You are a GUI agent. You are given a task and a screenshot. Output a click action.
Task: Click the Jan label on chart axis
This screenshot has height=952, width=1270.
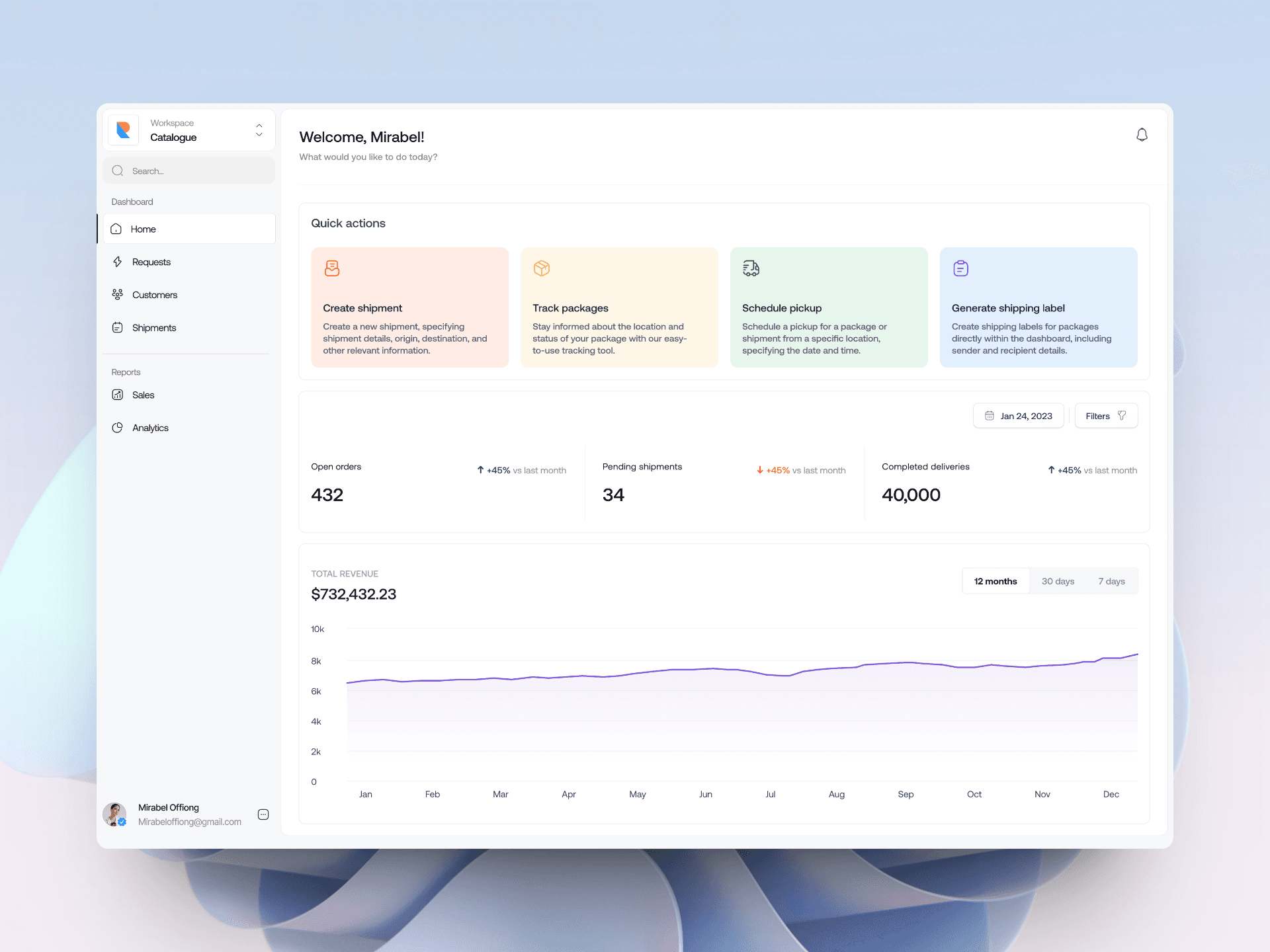[365, 794]
